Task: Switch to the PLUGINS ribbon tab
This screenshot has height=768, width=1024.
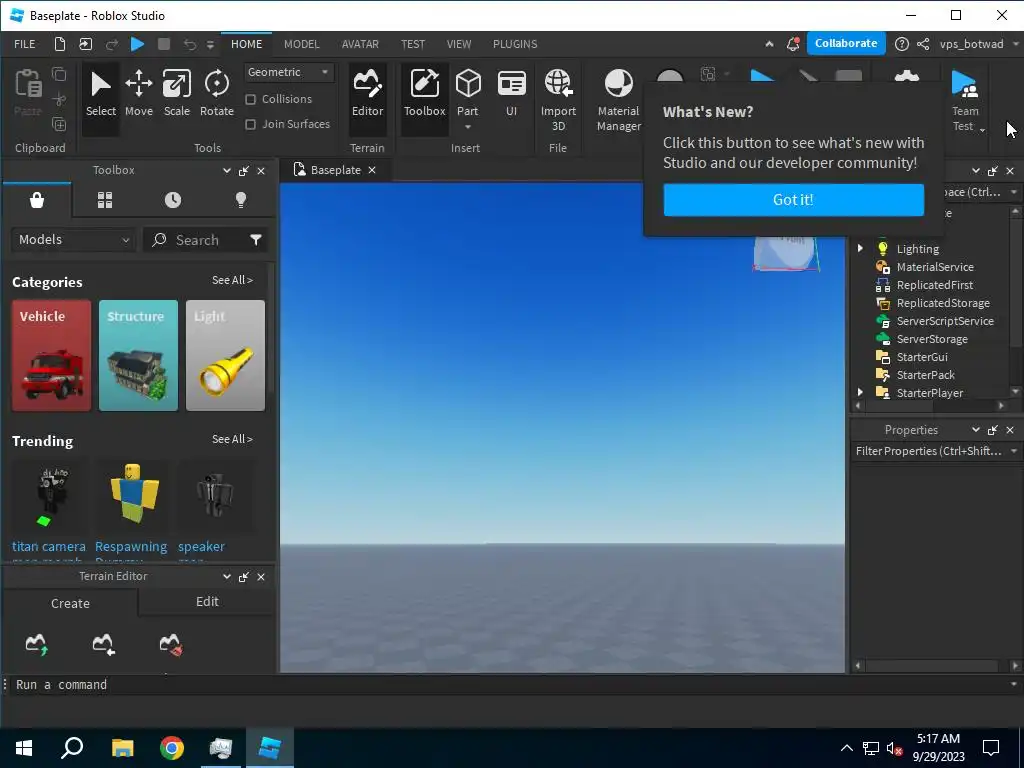Action: pos(515,44)
